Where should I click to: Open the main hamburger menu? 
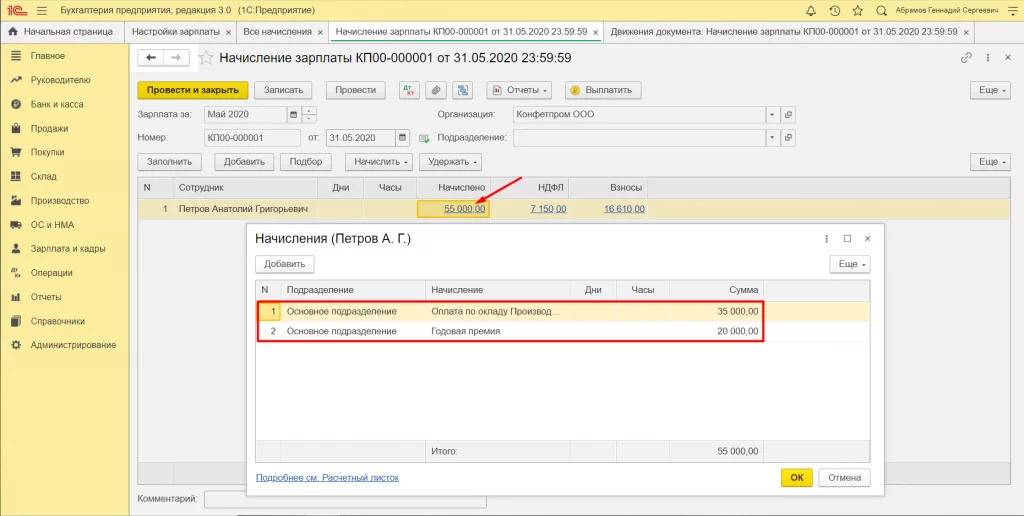click(42, 10)
